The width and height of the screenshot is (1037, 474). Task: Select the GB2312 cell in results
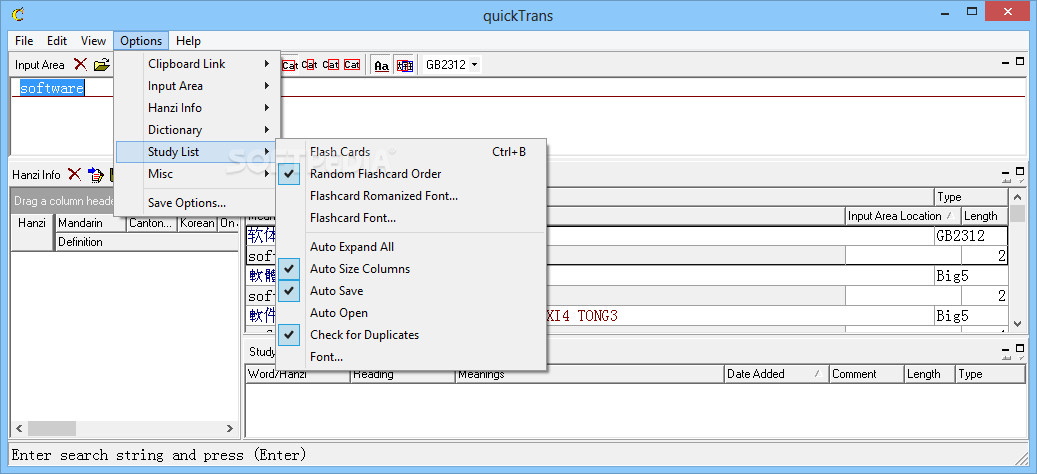[x=970, y=235]
